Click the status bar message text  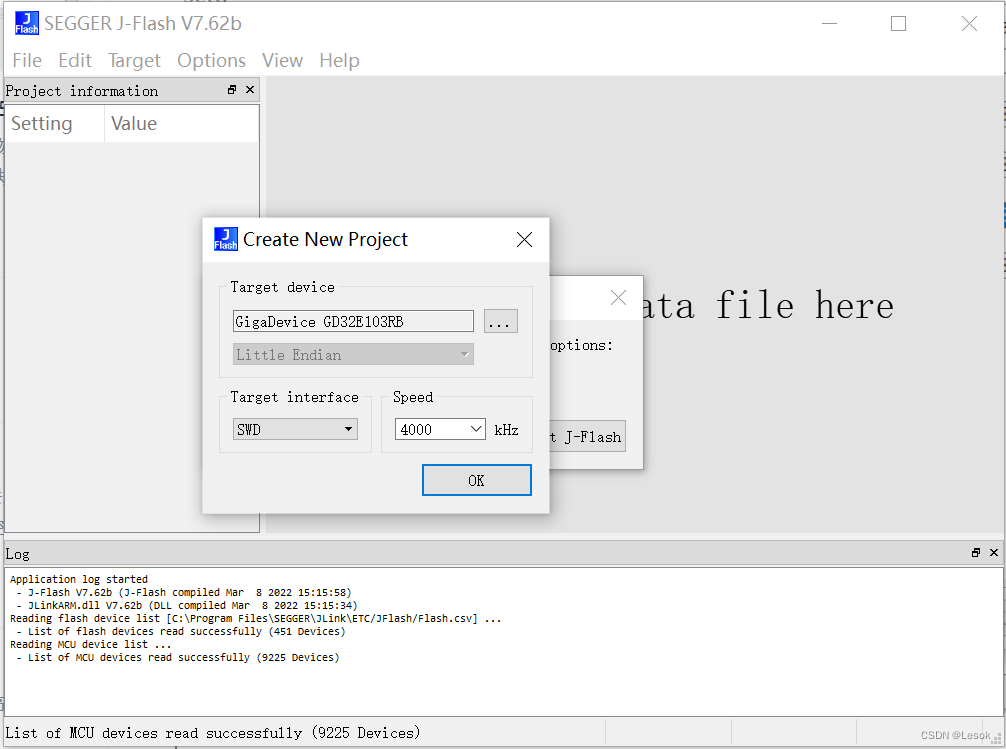(212, 733)
